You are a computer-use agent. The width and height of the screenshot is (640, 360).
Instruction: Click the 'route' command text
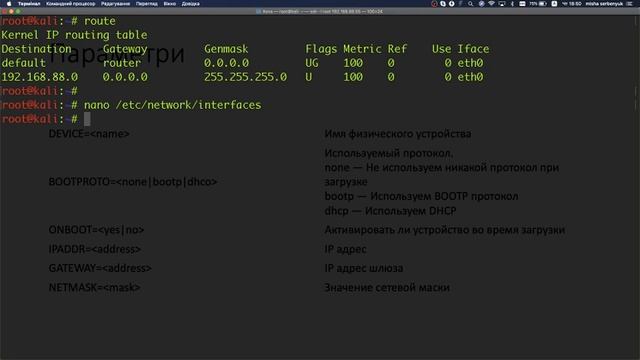click(100, 21)
